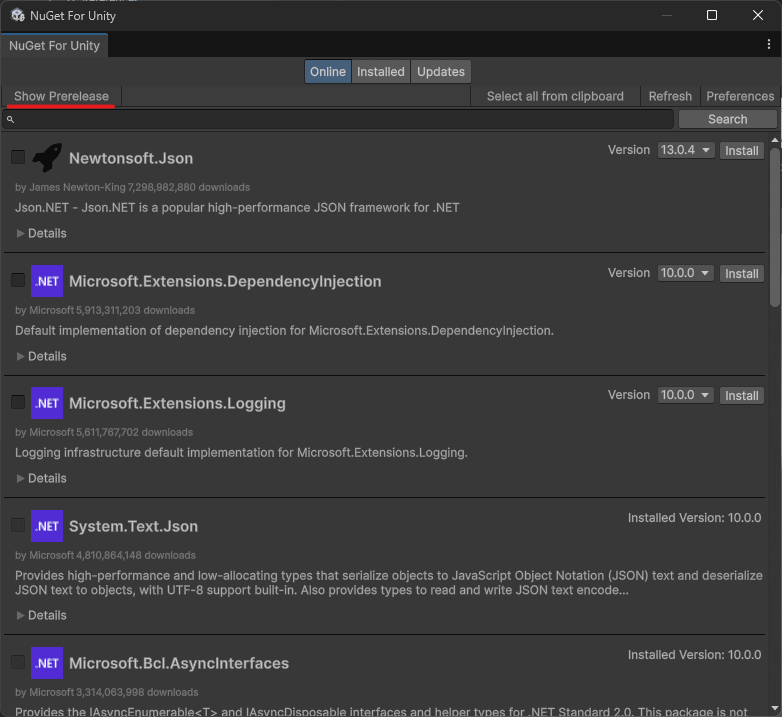The width and height of the screenshot is (782, 717).
Task: Open the Microsoft.Extensions.Logging version dropdown
Action: (686, 395)
